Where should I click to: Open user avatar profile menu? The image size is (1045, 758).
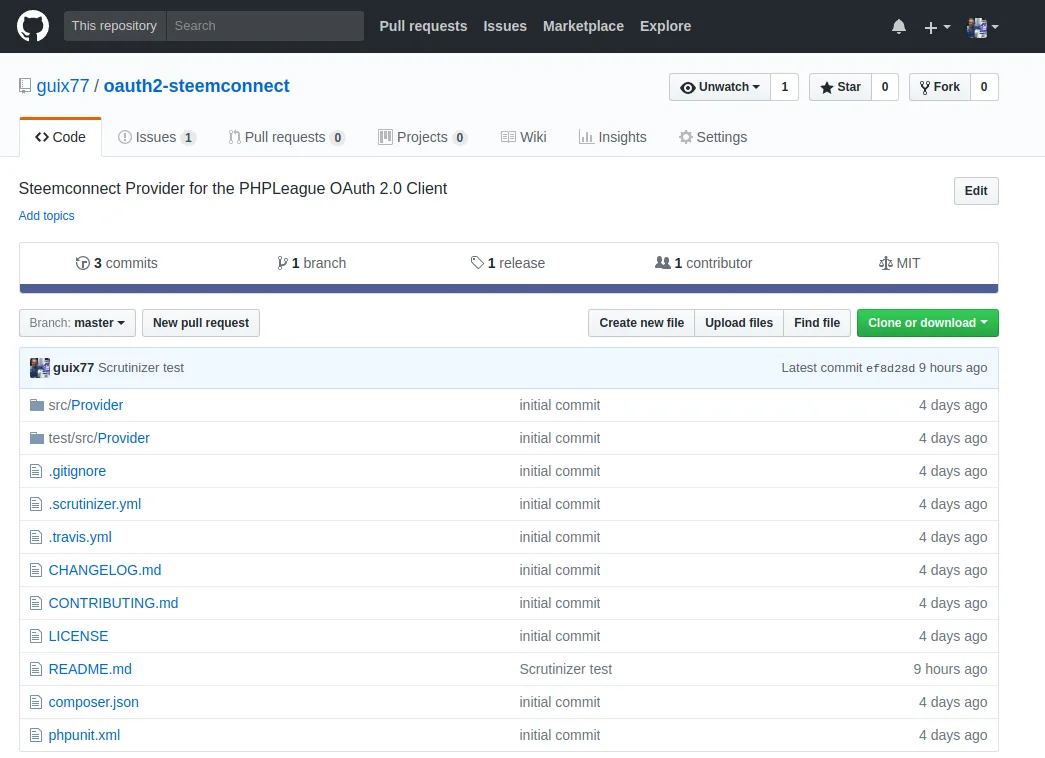(x=982, y=27)
